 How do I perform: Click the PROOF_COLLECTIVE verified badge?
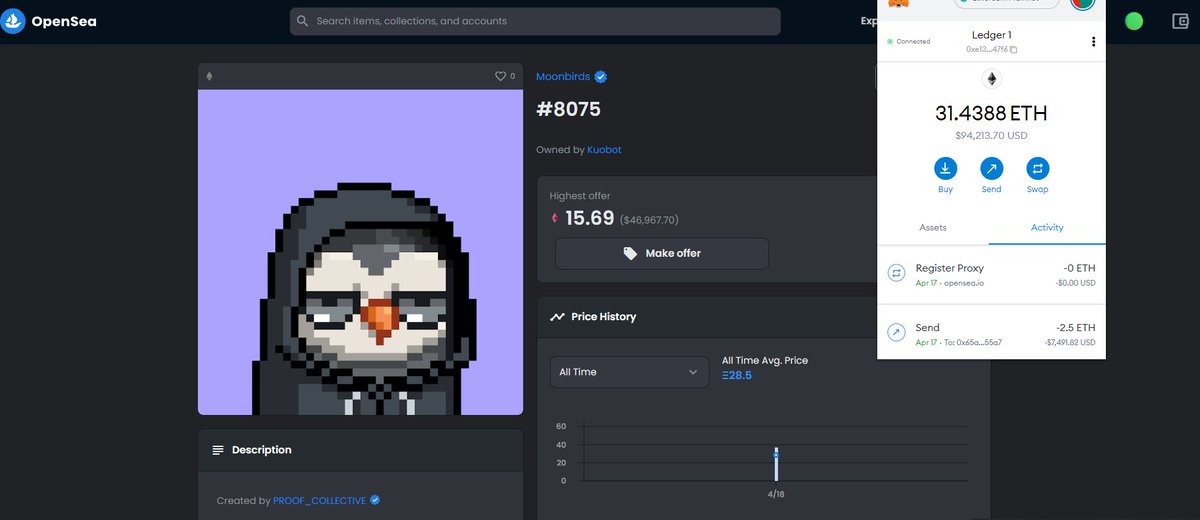(375, 500)
